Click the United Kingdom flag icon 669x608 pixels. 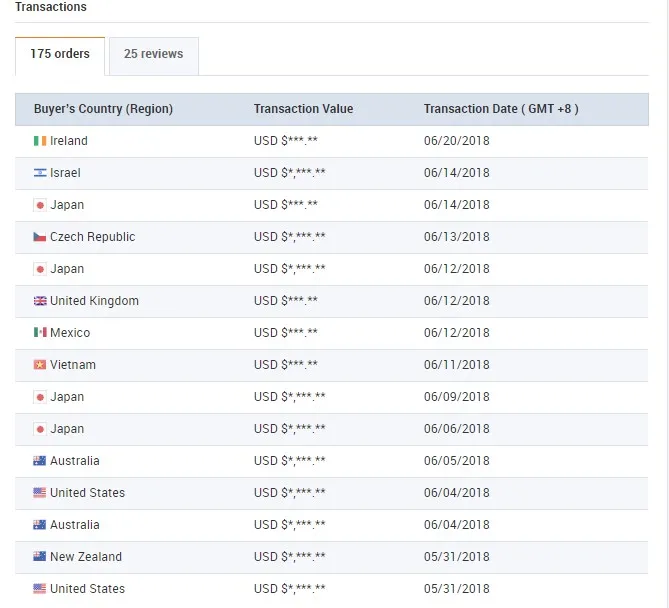pyautogui.click(x=40, y=301)
